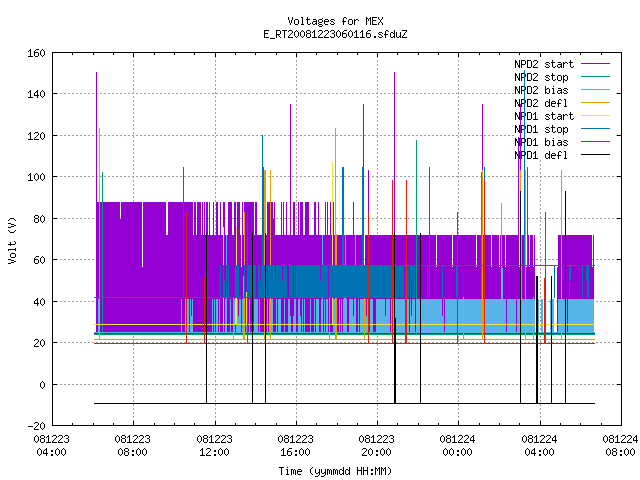This screenshot has height=480, width=640.
Task: Select the NPD2 stop legend entry
Action: click(541, 77)
